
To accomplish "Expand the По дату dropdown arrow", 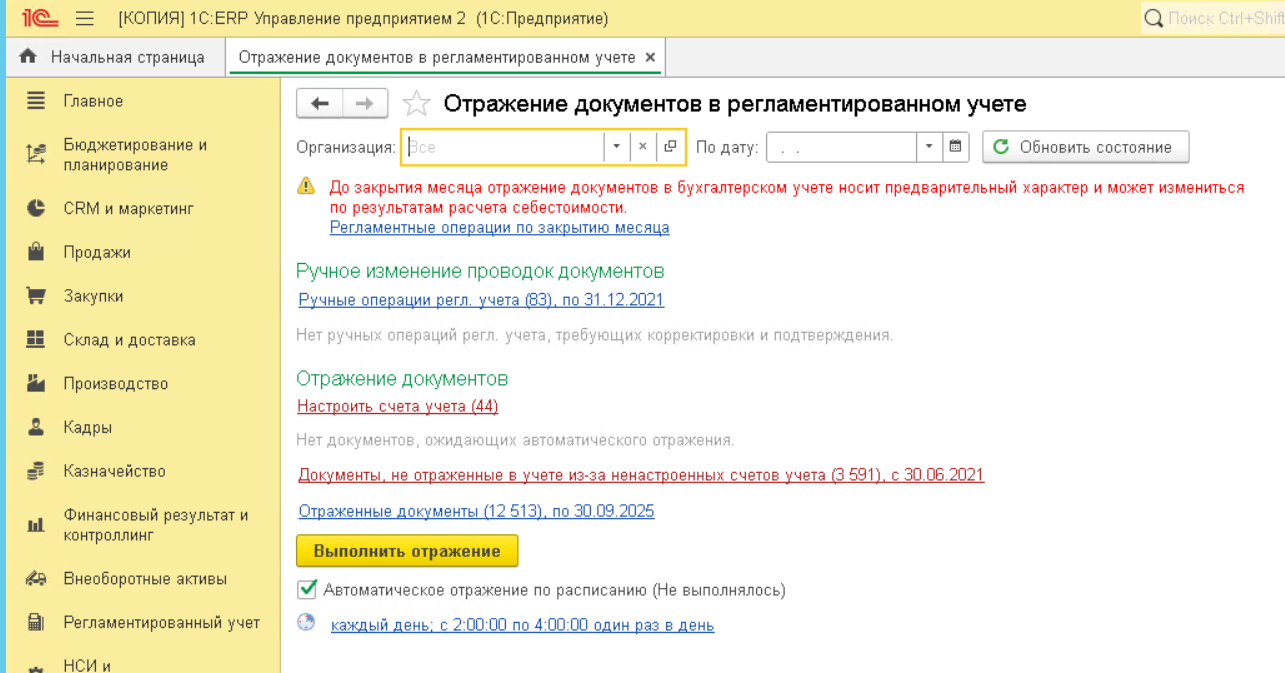I will [x=930, y=147].
